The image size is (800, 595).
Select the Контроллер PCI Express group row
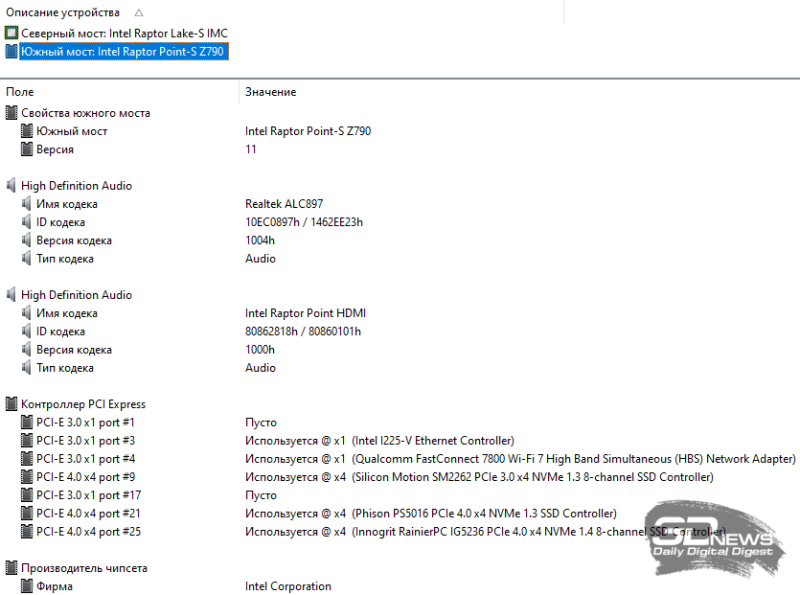click(83, 404)
